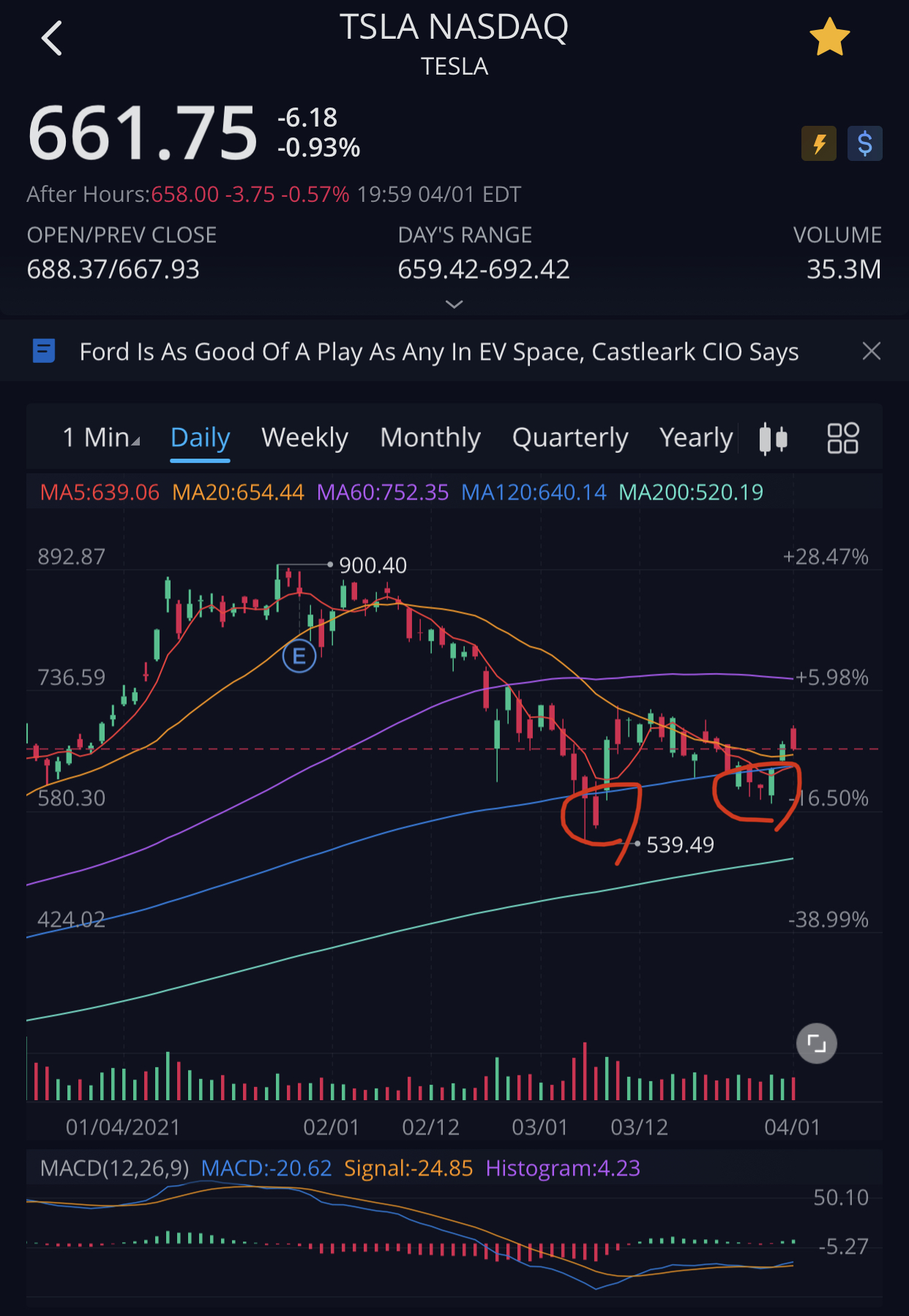Tap the 02/12 date axis label

pos(430,1127)
